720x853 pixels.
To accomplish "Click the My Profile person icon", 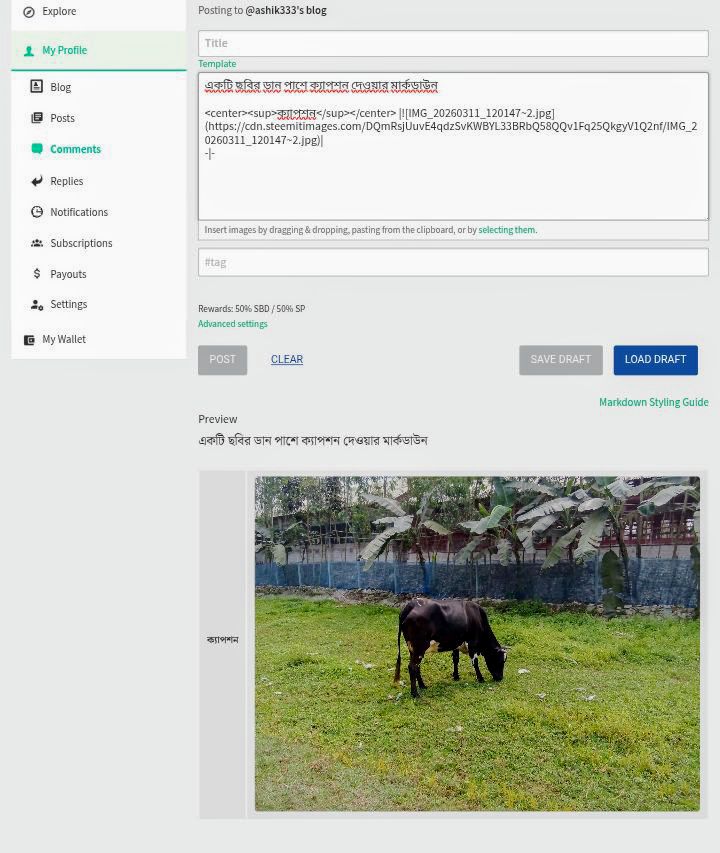I will (x=29, y=51).
